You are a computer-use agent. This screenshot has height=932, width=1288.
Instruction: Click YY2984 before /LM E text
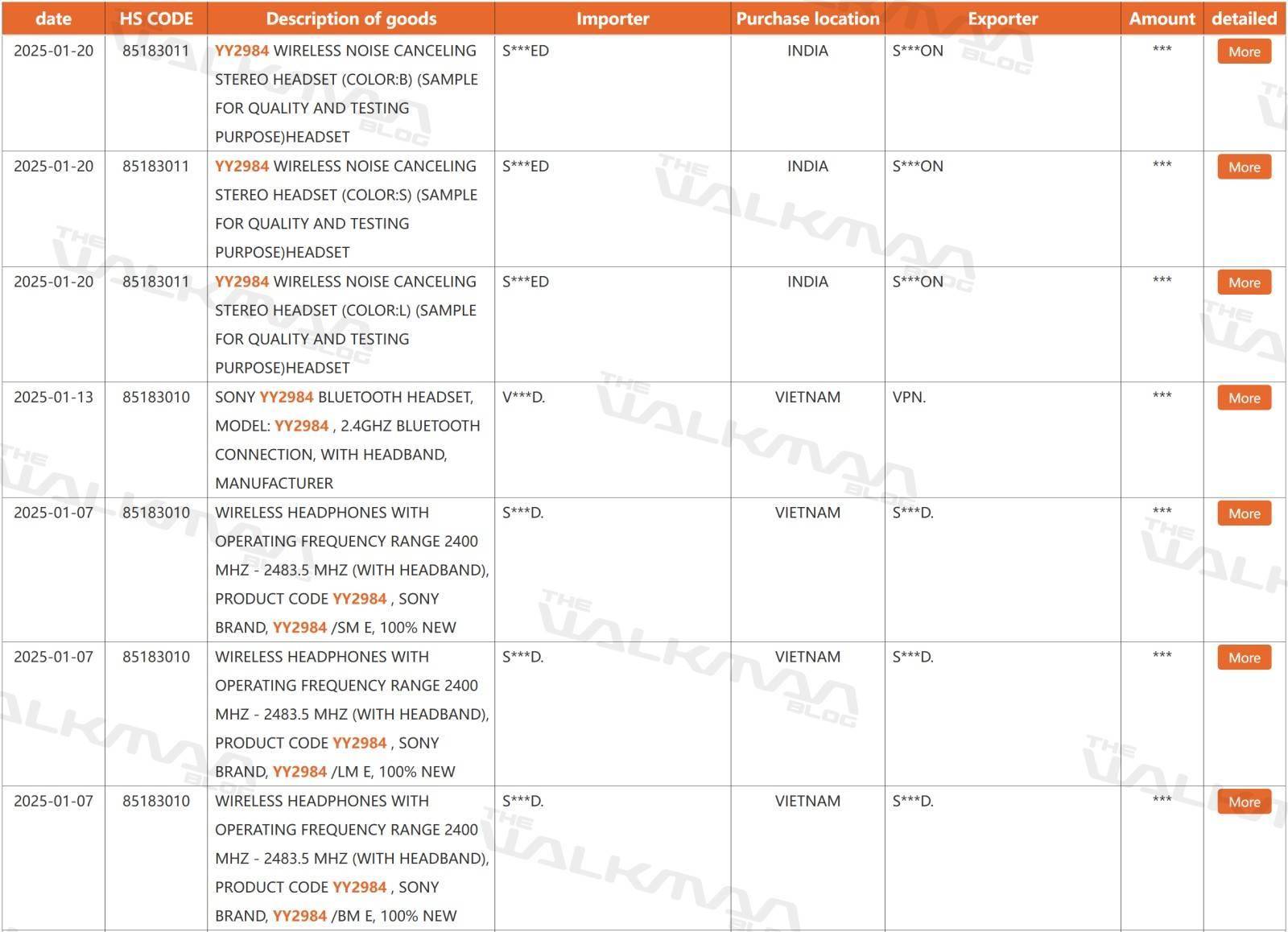coord(299,772)
